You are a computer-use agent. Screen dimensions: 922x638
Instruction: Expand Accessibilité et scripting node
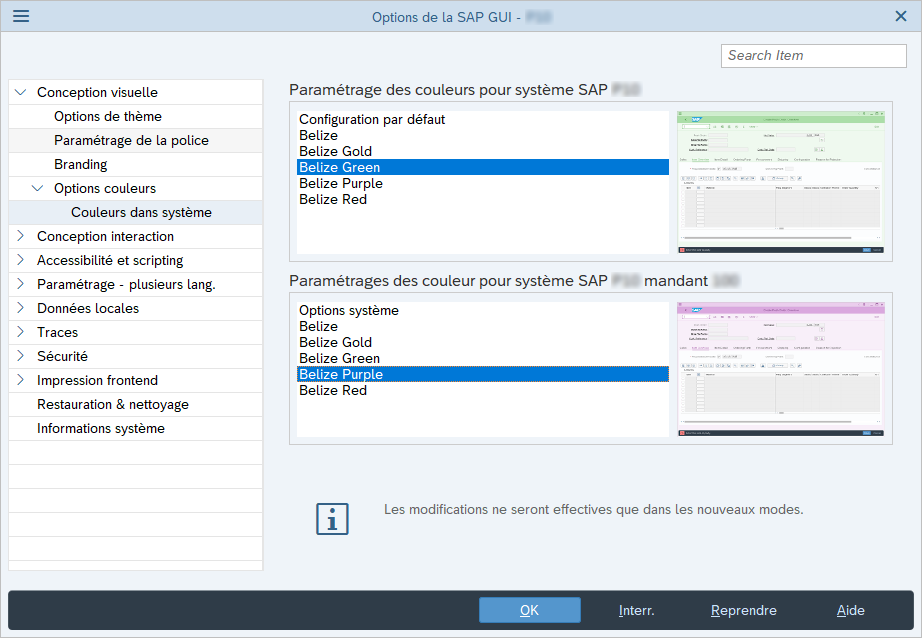click(x=21, y=260)
